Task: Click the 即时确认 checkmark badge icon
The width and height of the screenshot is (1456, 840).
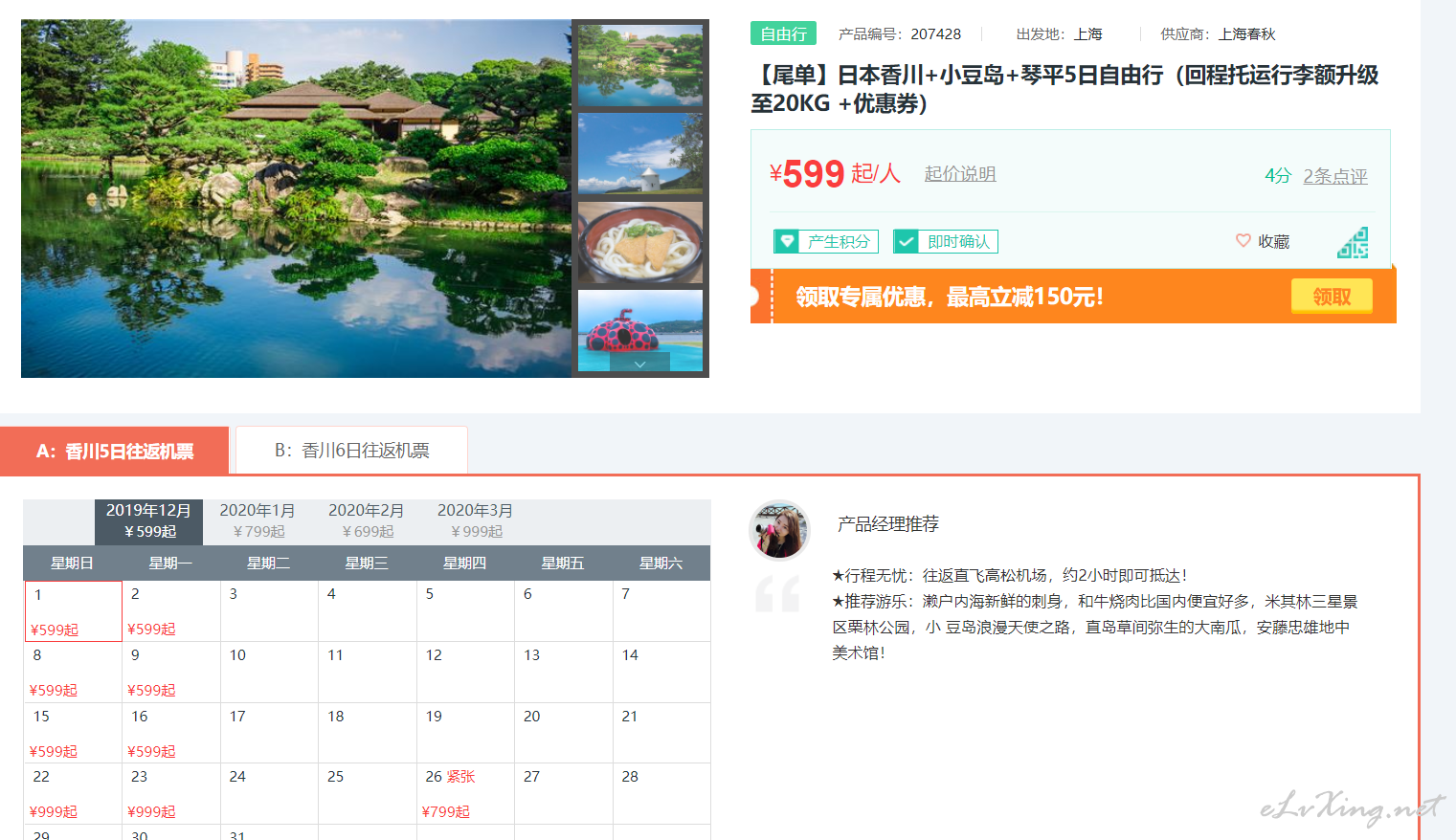Action: pos(907,242)
